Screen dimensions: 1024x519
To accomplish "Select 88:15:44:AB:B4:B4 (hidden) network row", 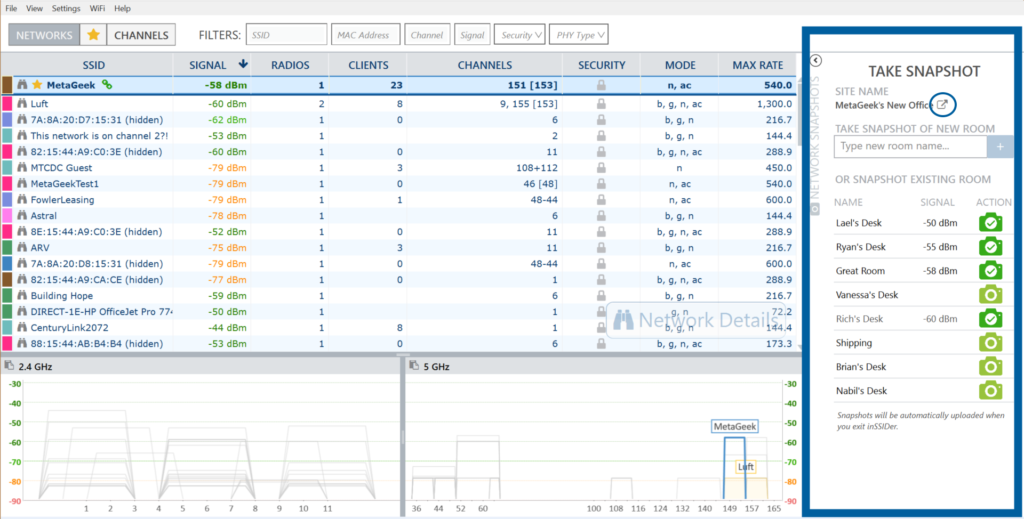I will [x=400, y=343].
